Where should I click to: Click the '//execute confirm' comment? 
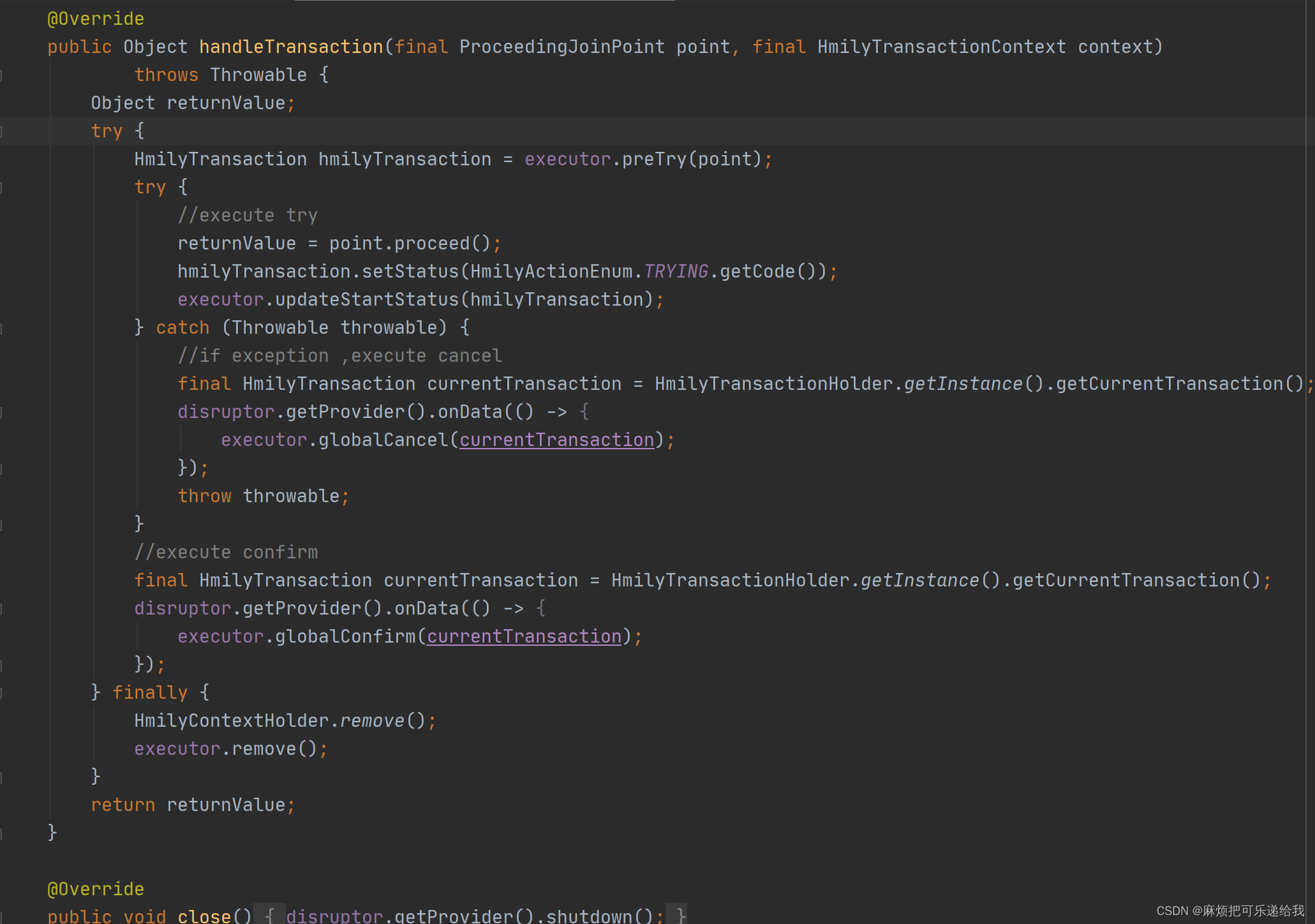[x=226, y=552]
